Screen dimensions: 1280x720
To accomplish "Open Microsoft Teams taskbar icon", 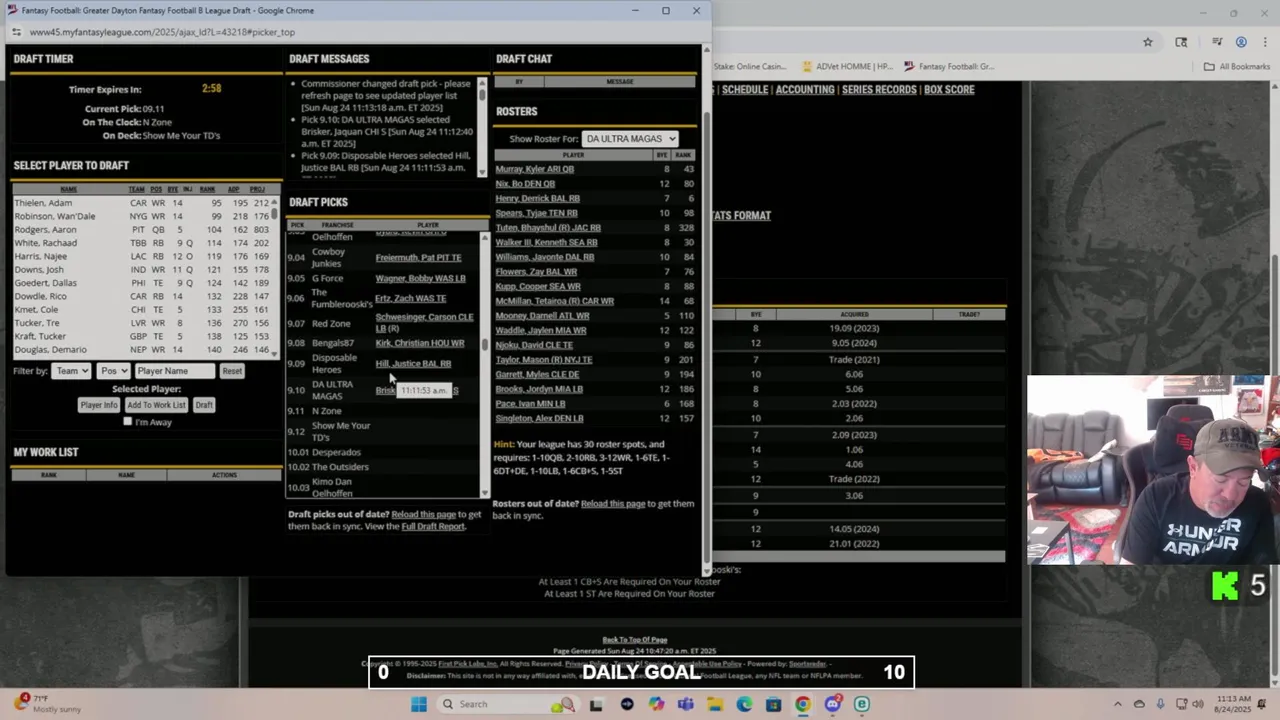I will point(685,704).
